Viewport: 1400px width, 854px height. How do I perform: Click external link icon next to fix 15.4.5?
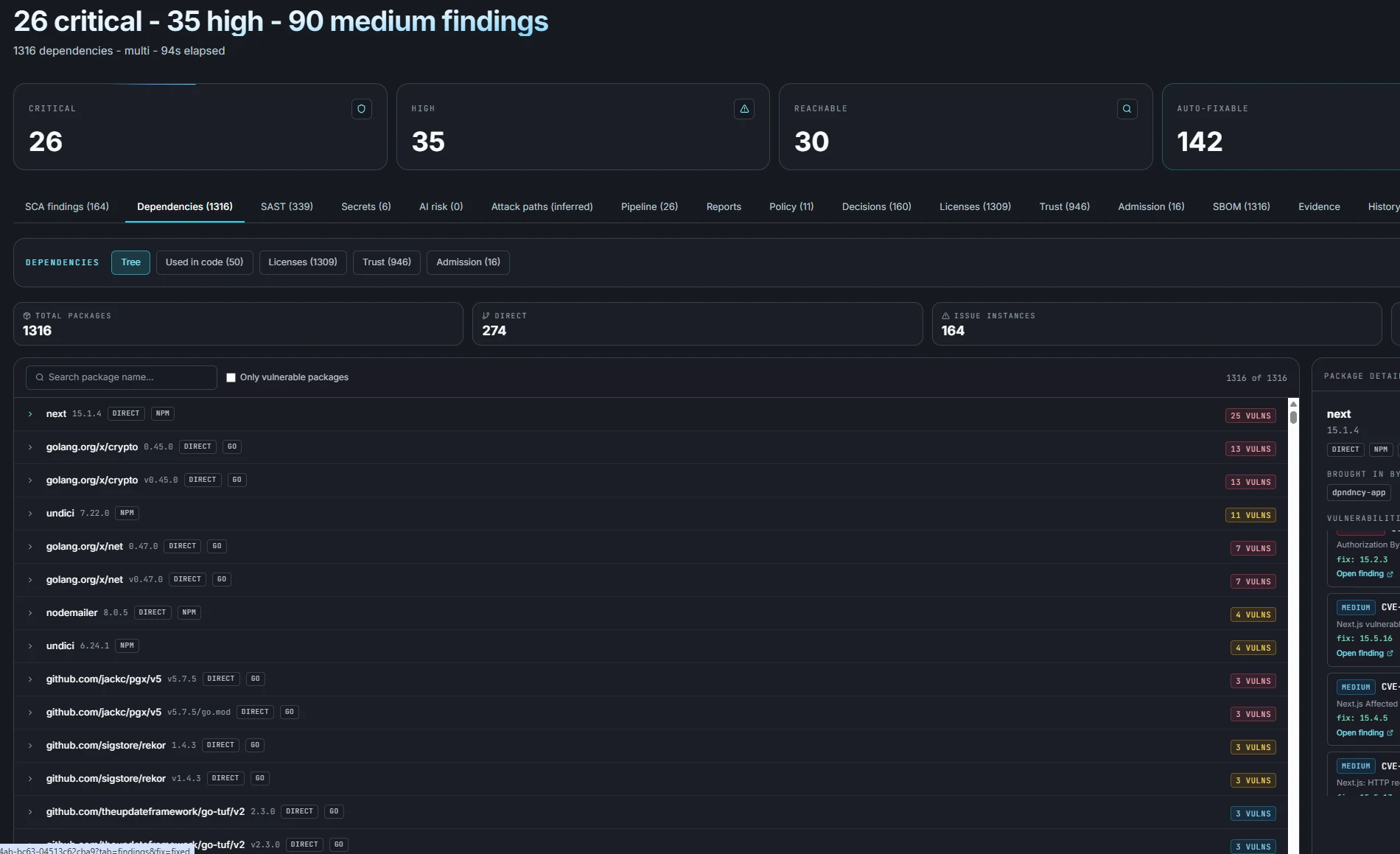click(1390, 733)
